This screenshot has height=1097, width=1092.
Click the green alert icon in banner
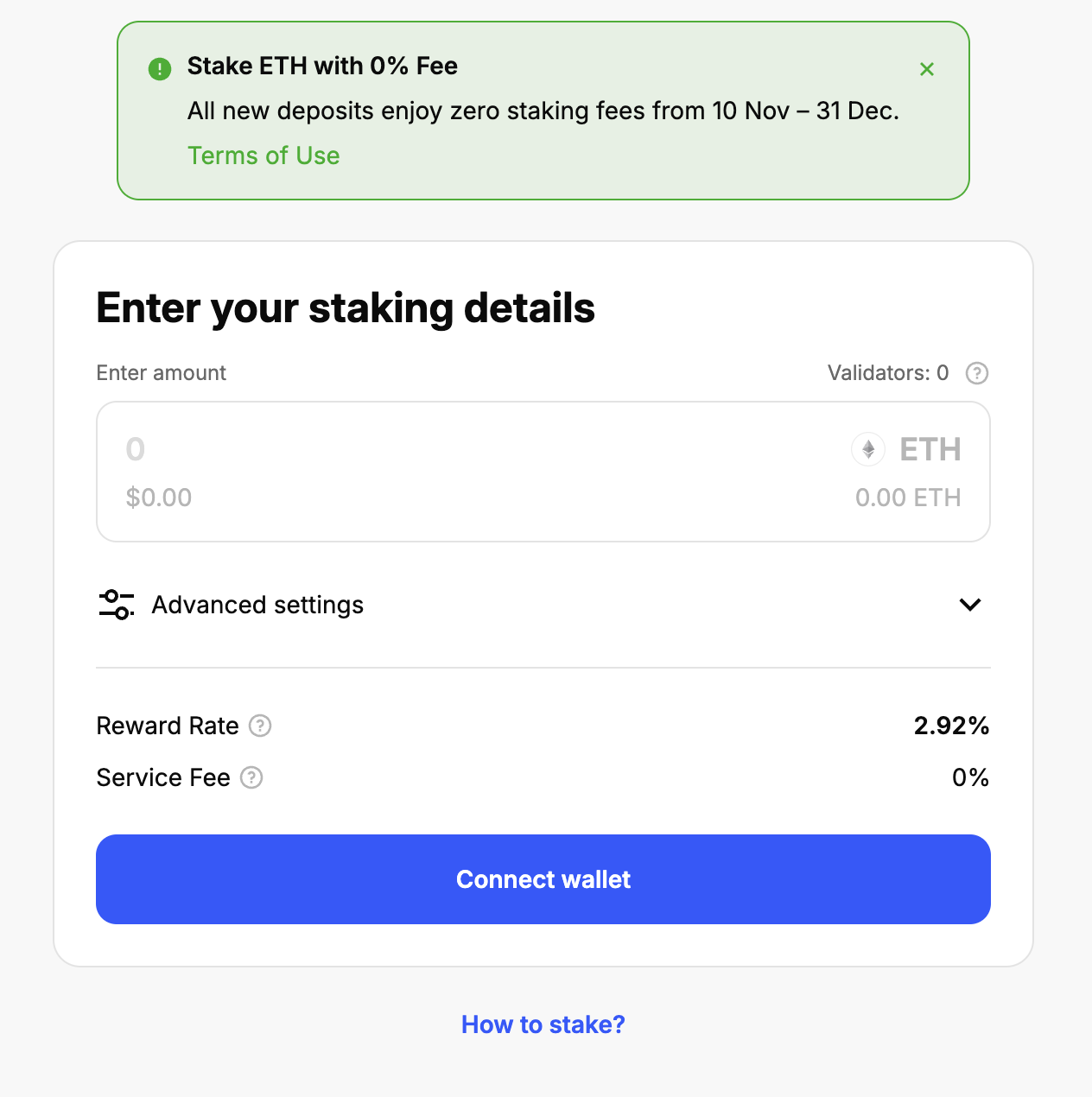coord(160,69)
